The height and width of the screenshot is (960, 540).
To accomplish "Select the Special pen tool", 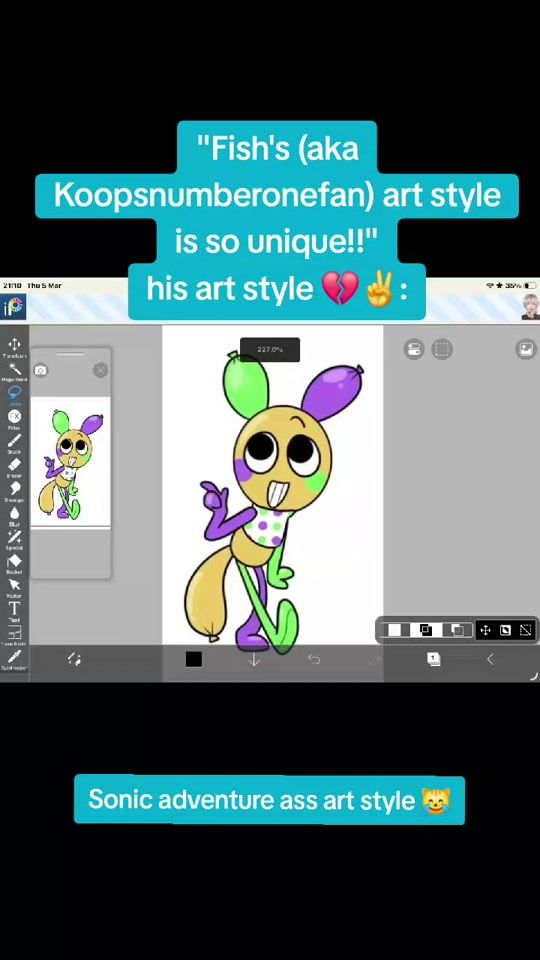I will 13,539.
